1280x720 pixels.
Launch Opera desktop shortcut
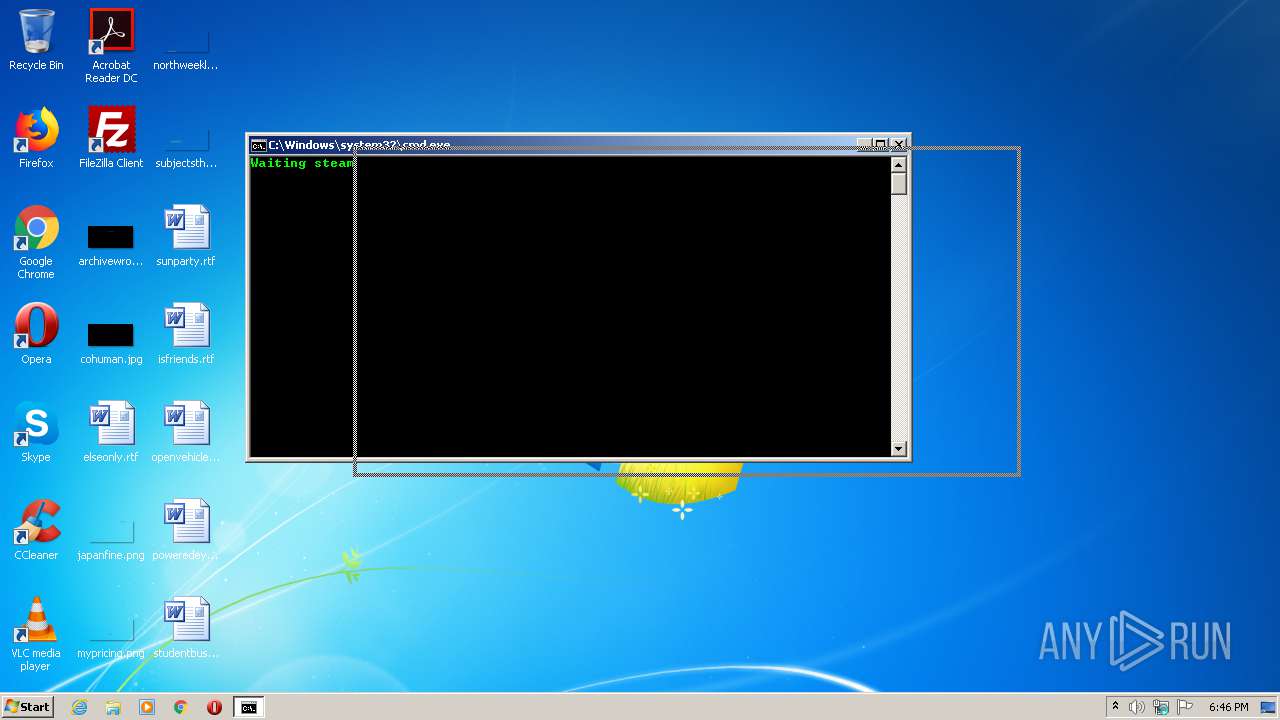[36, 334]
